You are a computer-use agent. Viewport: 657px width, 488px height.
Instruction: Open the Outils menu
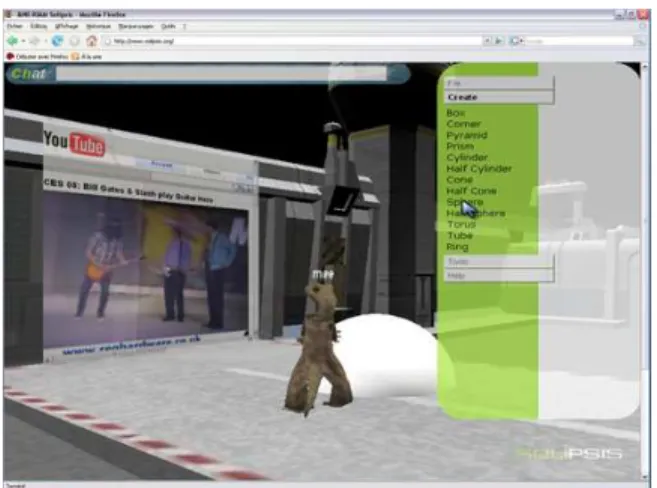(168, 26)
